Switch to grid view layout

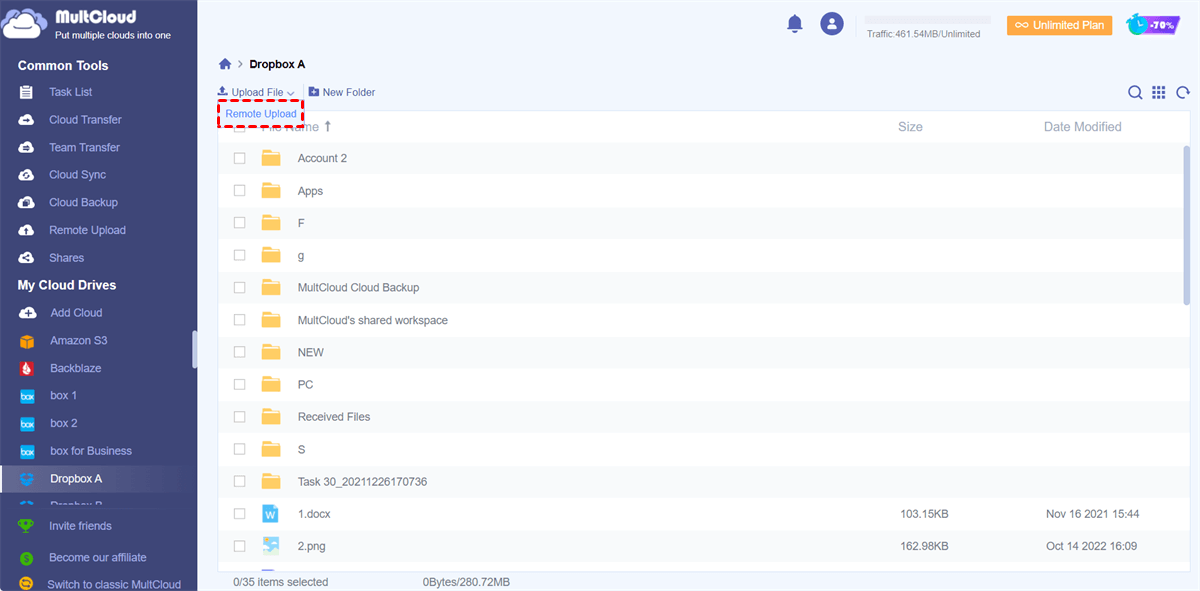coord(1159,92)
